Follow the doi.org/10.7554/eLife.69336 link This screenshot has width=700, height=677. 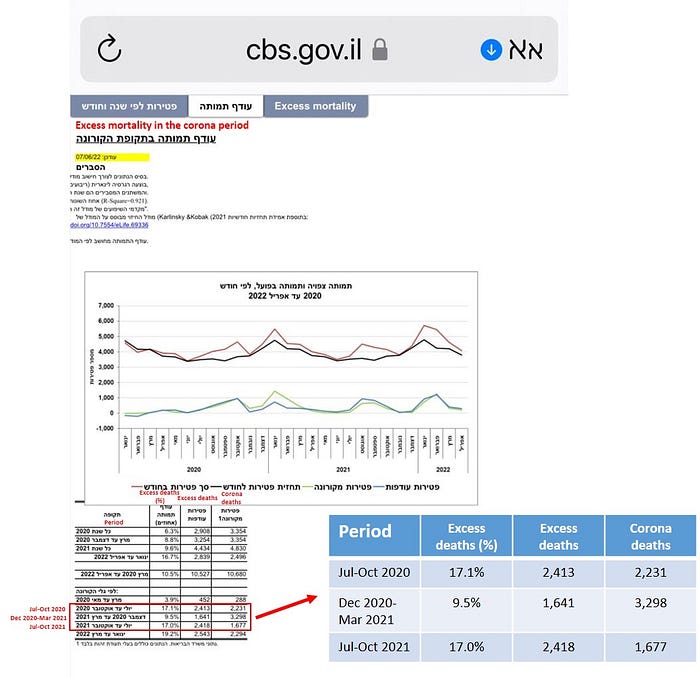[x=109, y=225]
